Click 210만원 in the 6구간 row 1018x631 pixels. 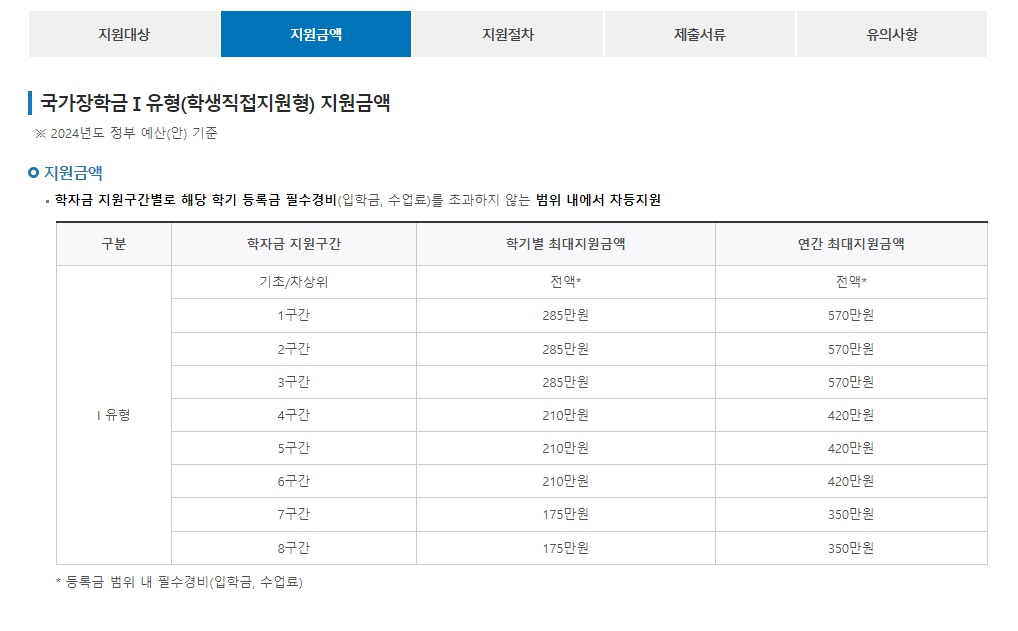(565, 481)
